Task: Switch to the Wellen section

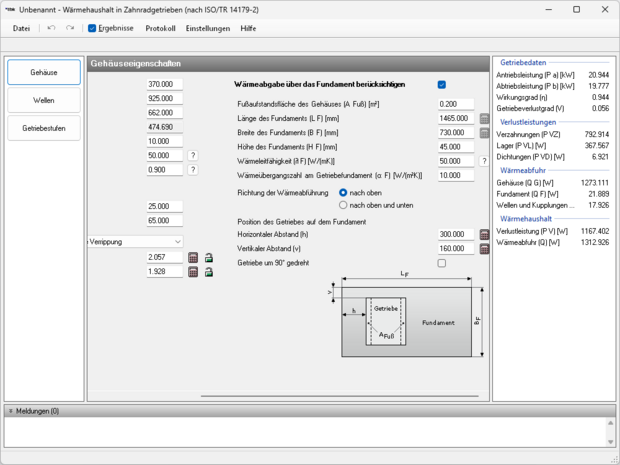Action: coord(43,100)
